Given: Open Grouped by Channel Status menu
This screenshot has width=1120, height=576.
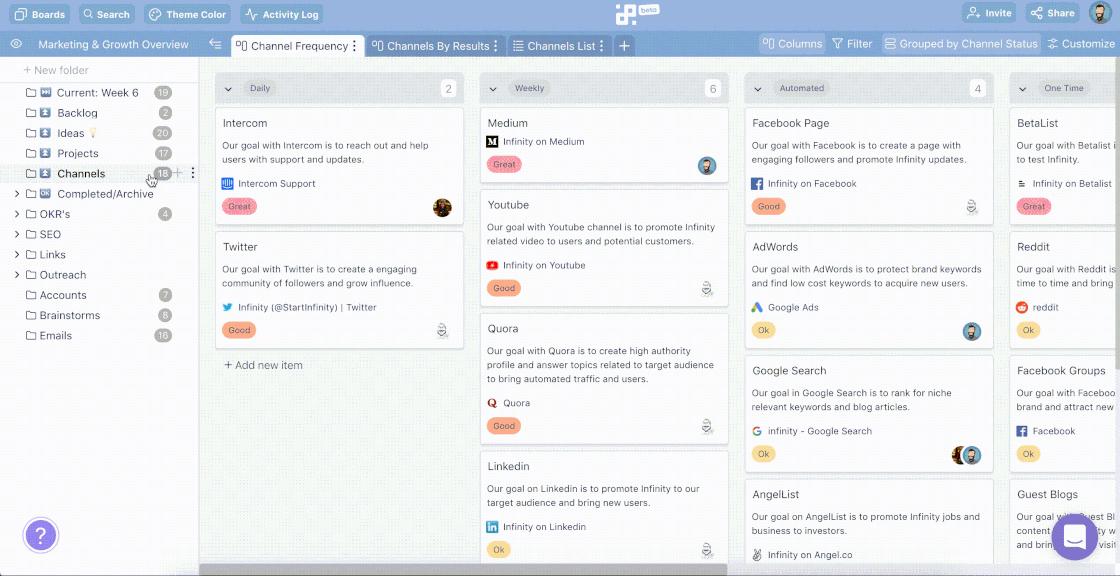Looking at the screenshot, I should tap(961, 44).
